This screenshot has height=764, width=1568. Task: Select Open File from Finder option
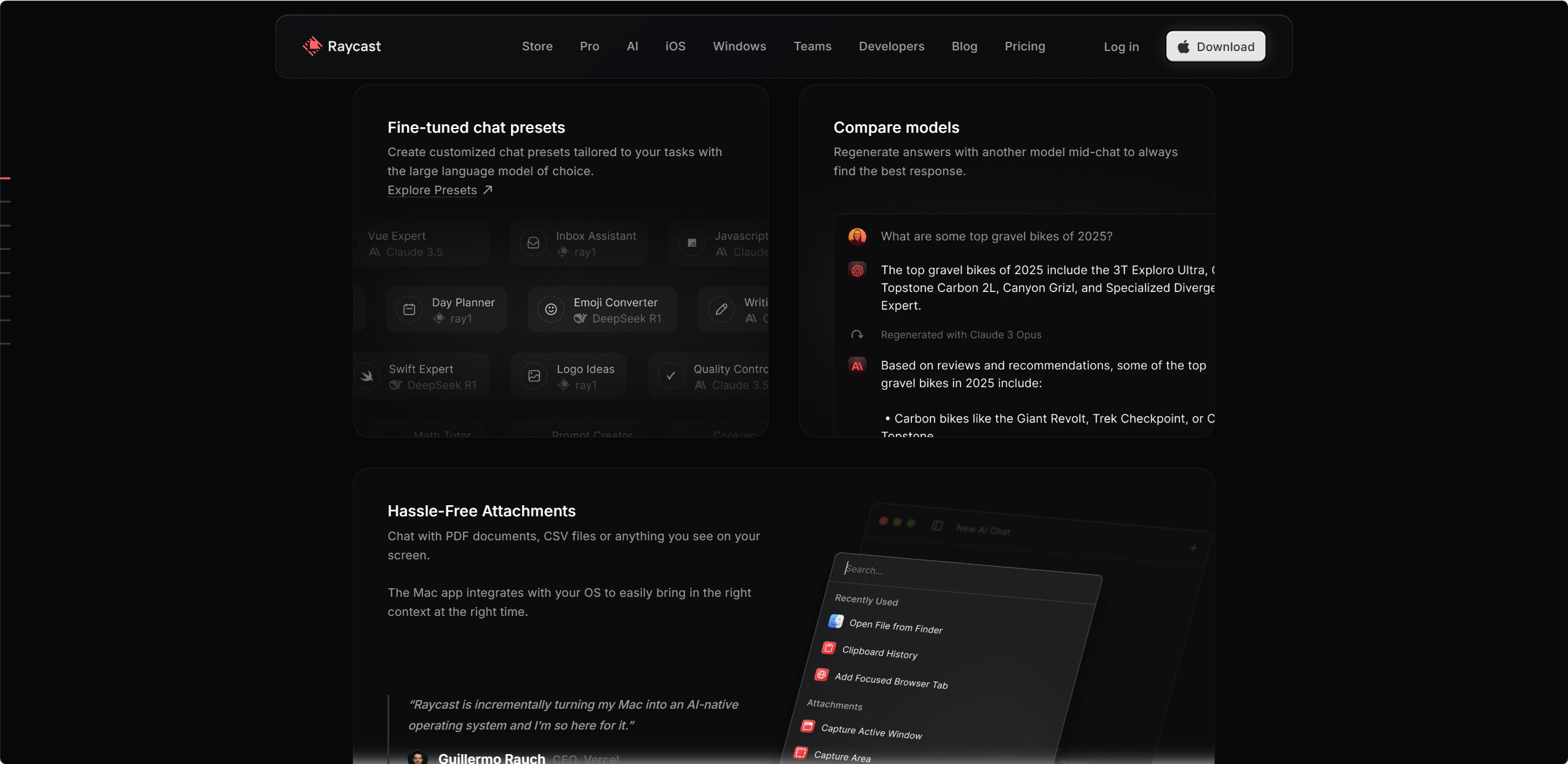pos(895,626)
